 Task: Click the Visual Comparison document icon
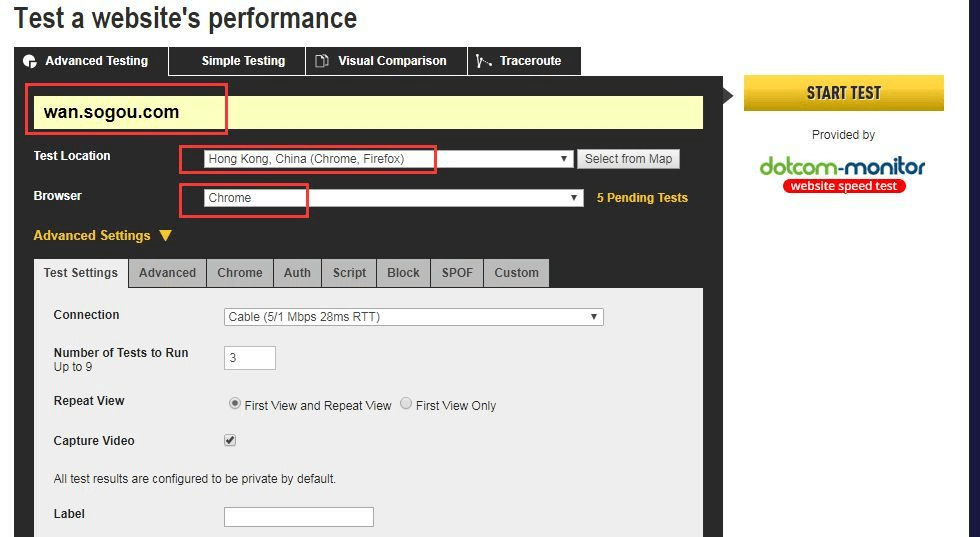322,61
